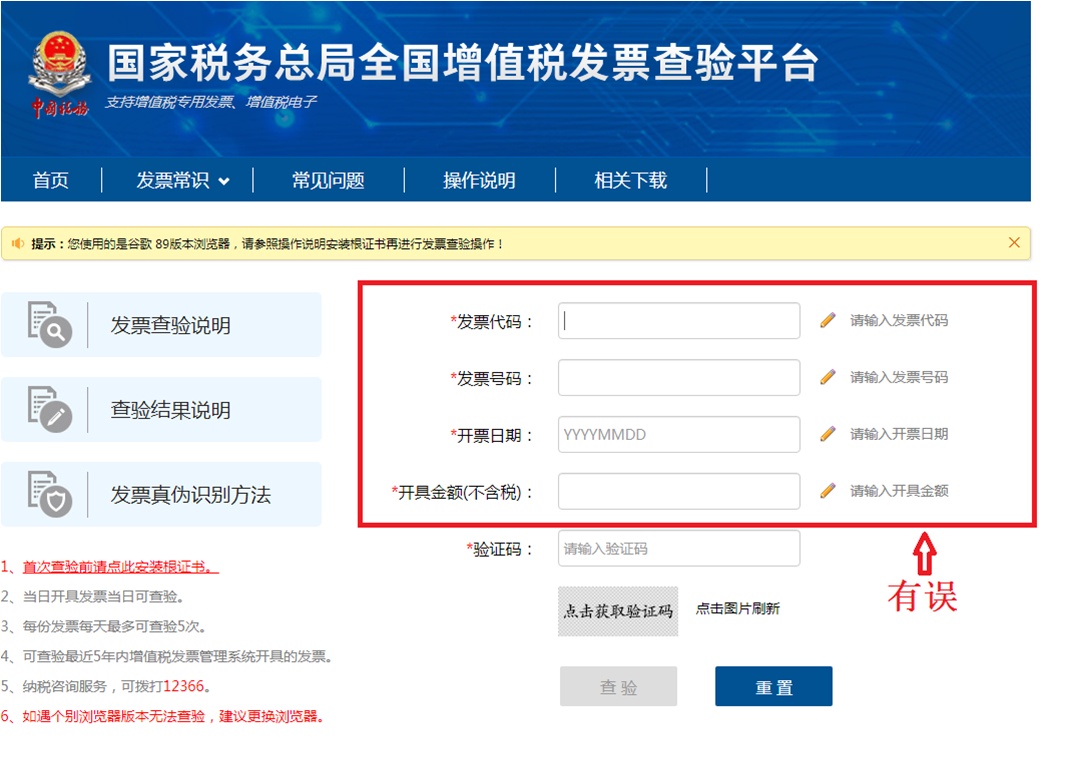The image size is (1067, 778).
Task: Click the pencil icon beside 发票号码 field
Action: tap(827, 377)
